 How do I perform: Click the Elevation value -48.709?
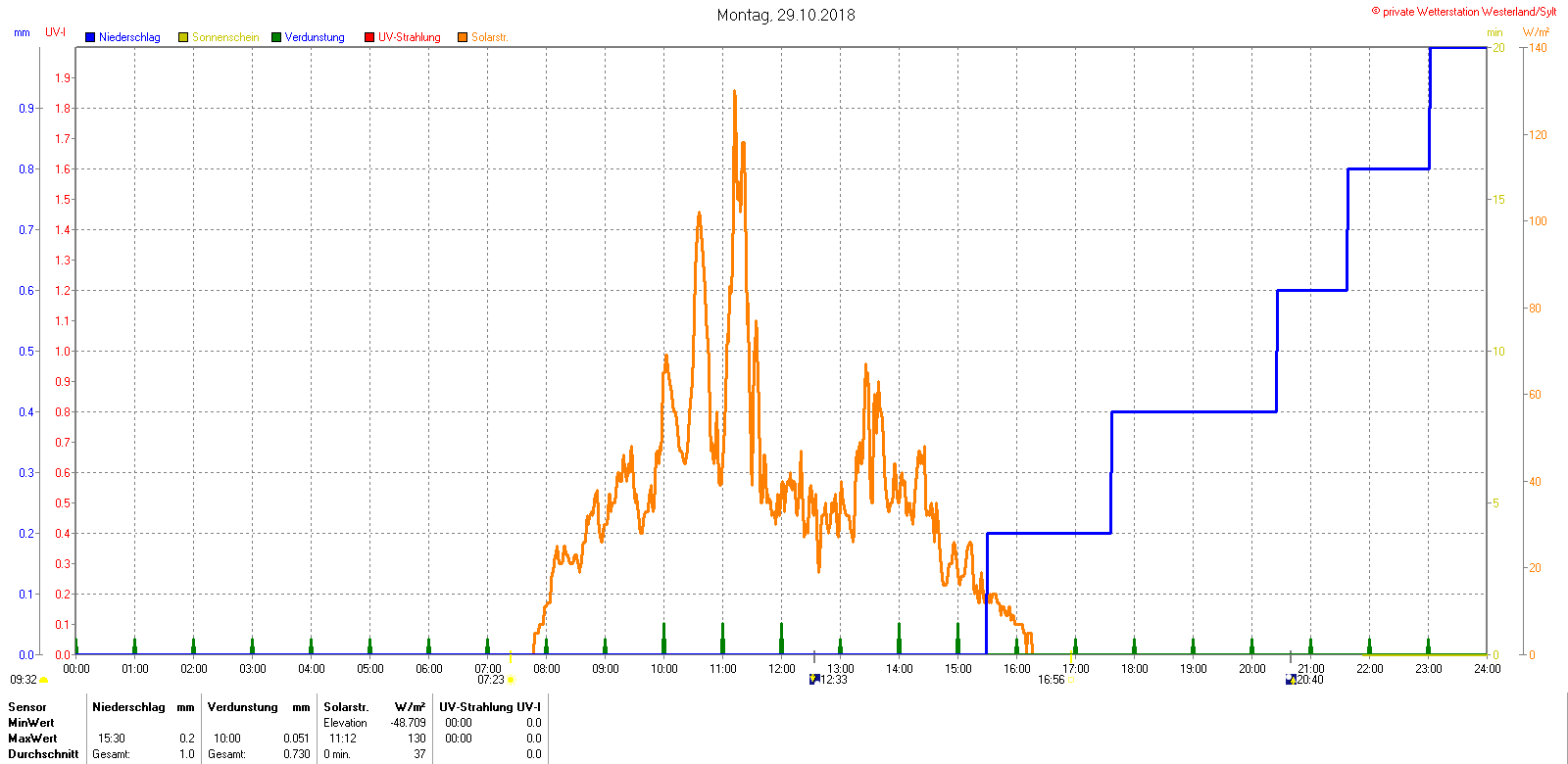pyautogui.click(x=409, y=723)
